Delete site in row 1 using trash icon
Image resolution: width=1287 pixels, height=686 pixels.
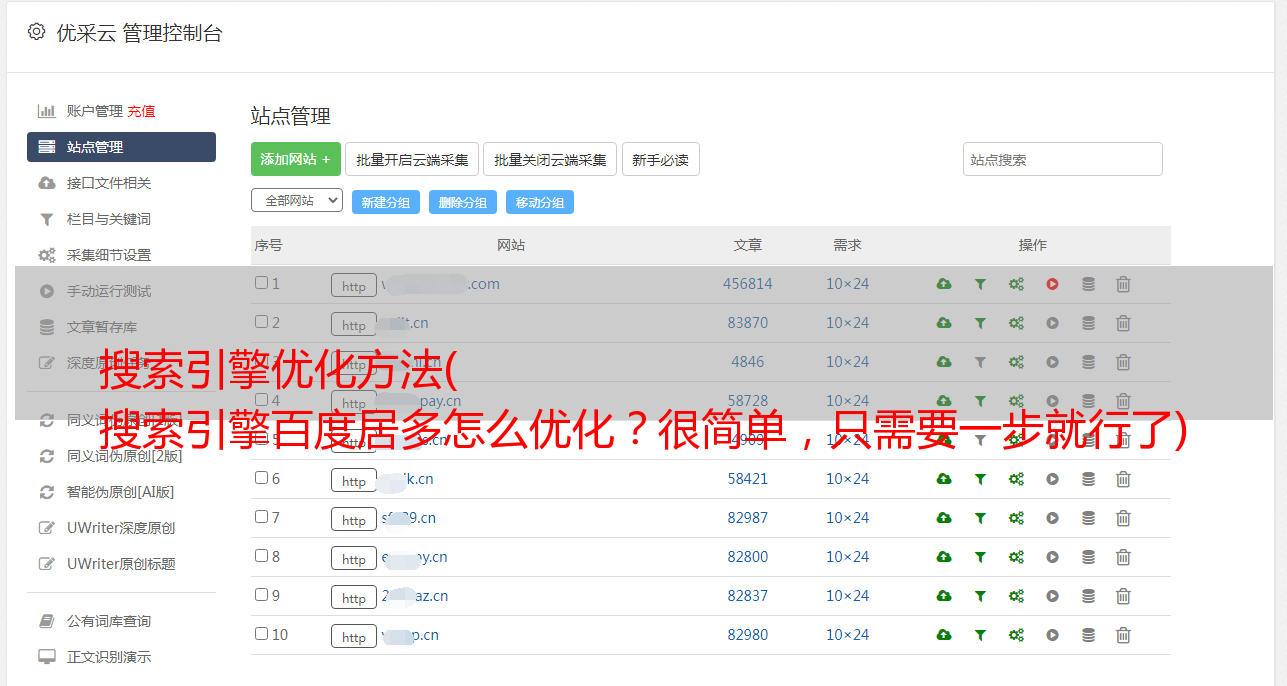click(x=1123, y=284)
